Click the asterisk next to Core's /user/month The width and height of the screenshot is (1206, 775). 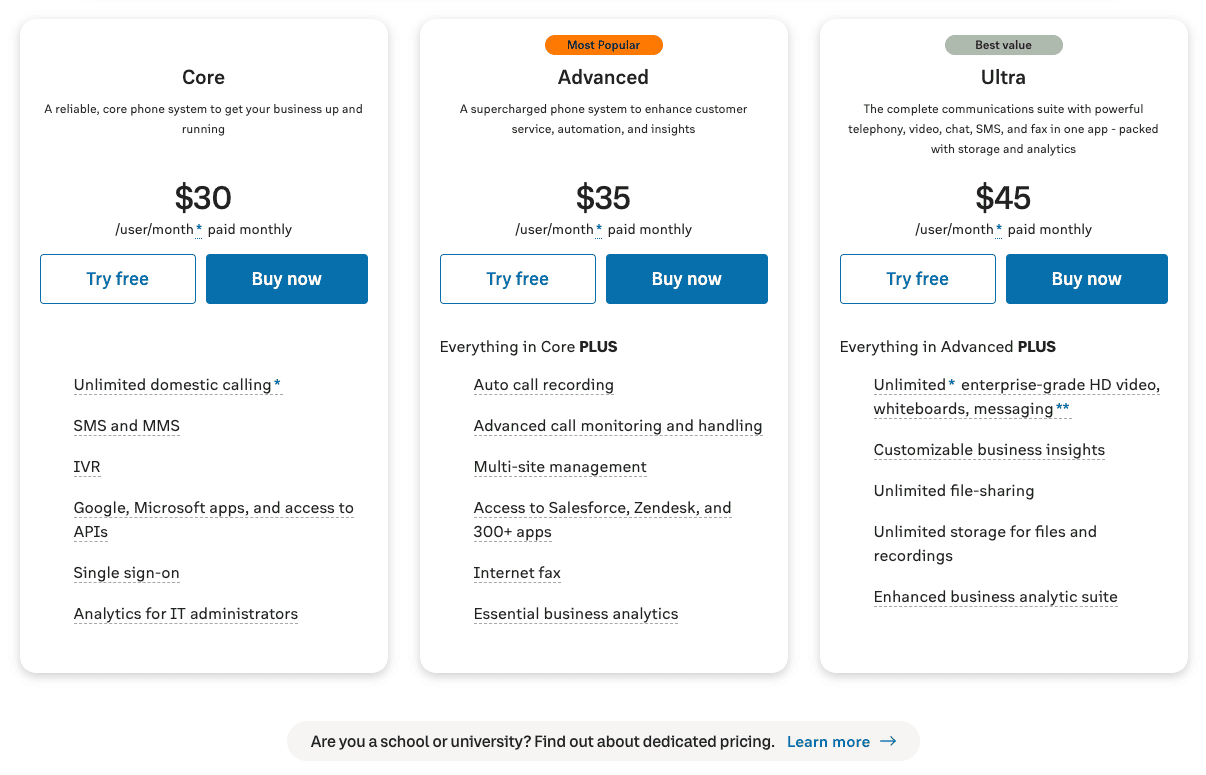[199, 229]
